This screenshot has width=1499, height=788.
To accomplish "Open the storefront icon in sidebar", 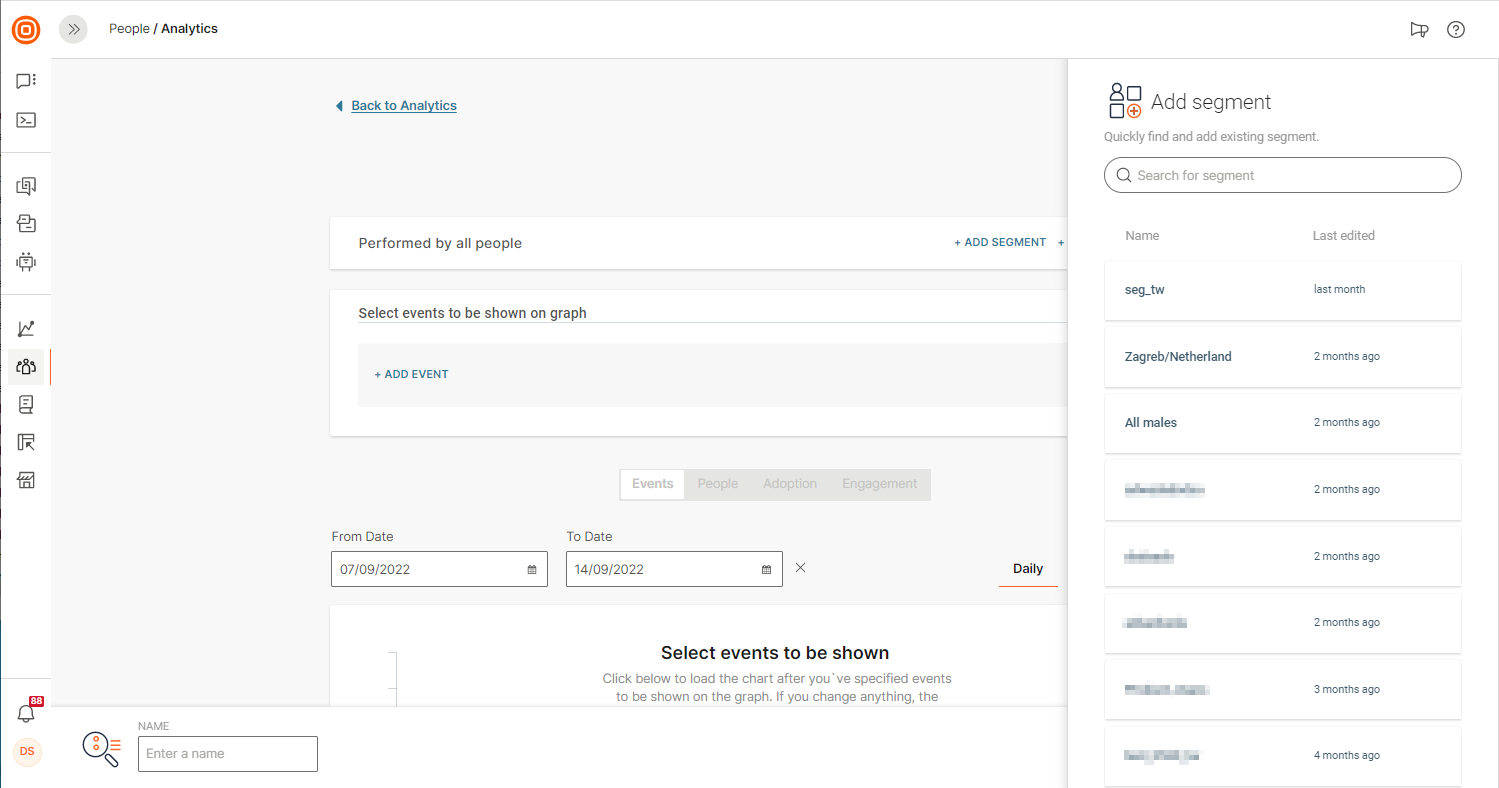I will (26, 481).
